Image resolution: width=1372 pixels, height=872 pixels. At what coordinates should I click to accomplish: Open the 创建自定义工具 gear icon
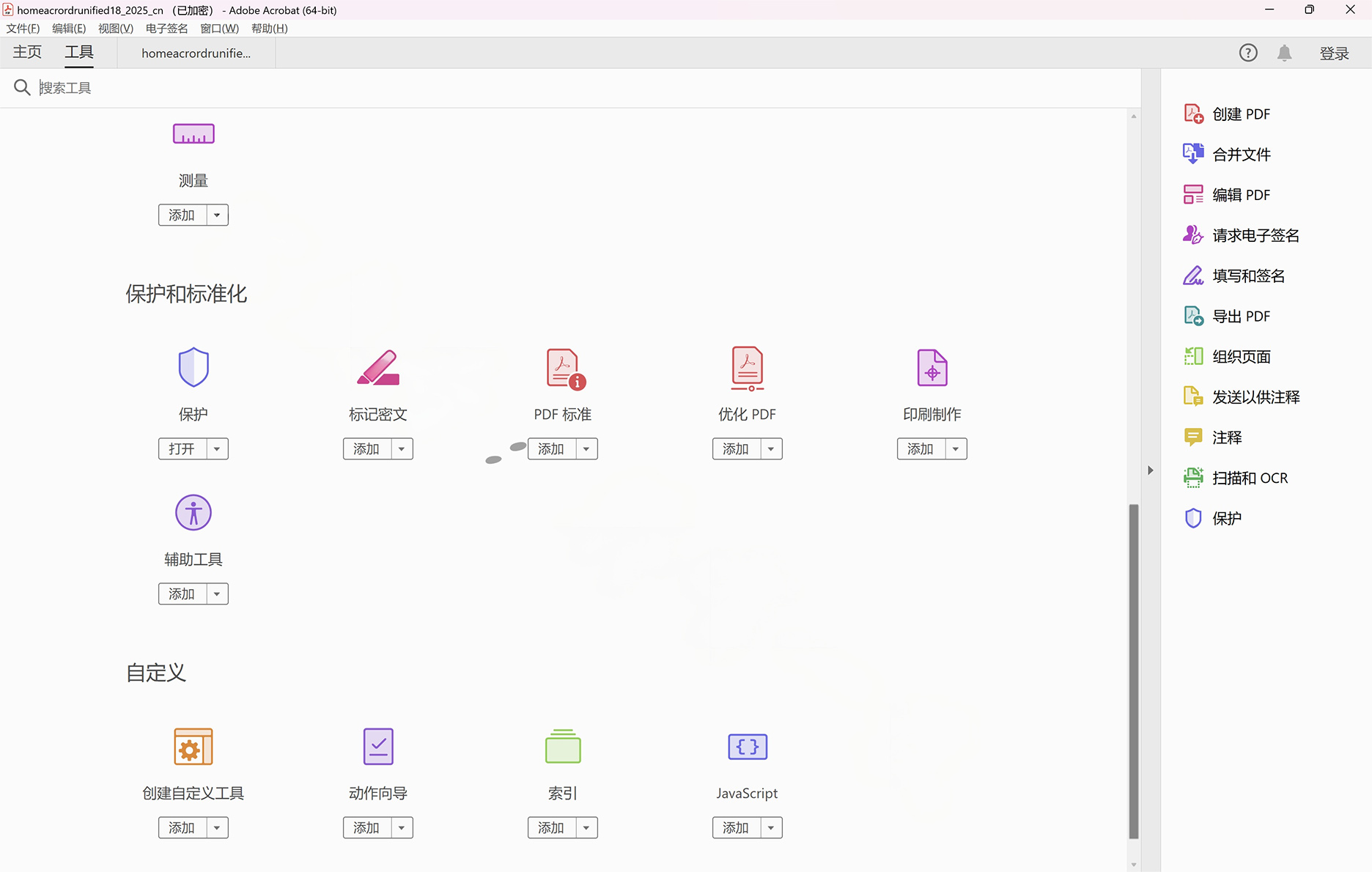coord(193,747)
